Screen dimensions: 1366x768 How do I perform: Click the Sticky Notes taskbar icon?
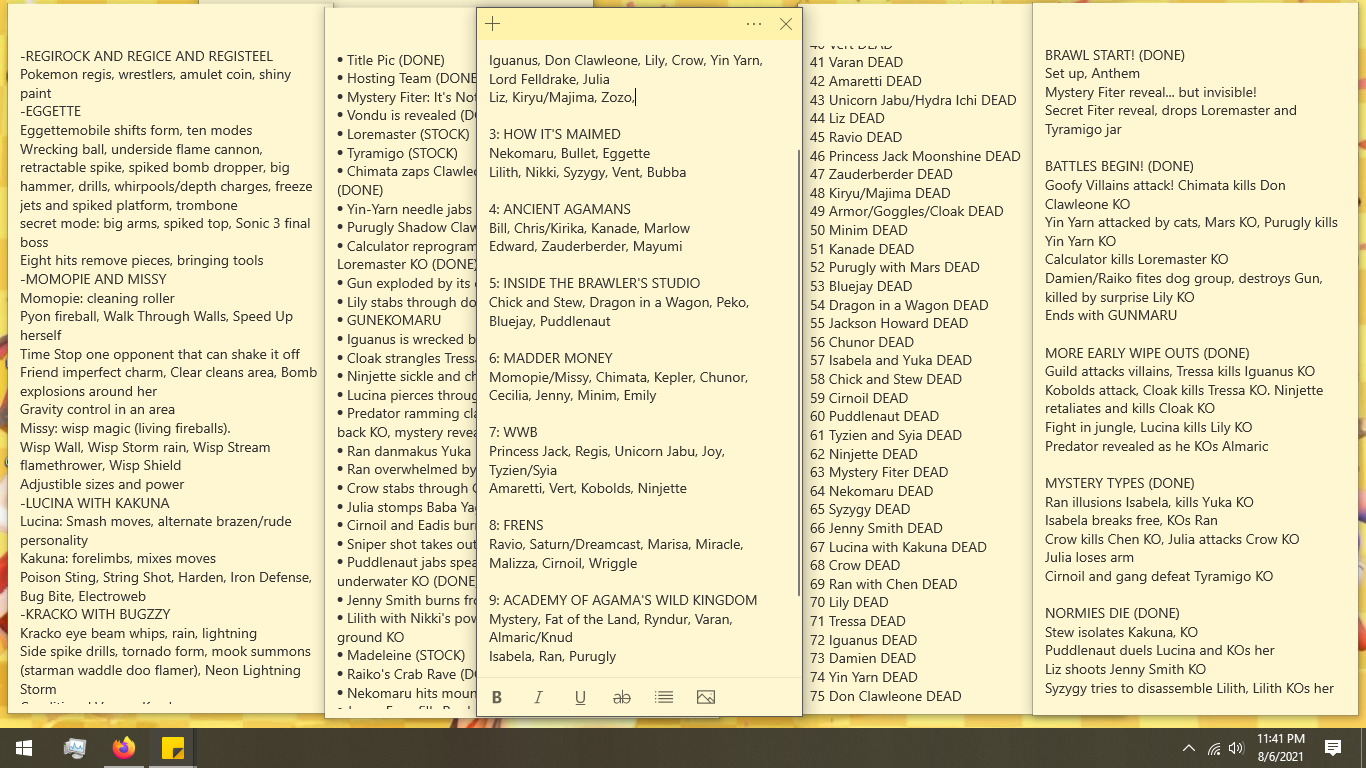click(x=172, y=748)
